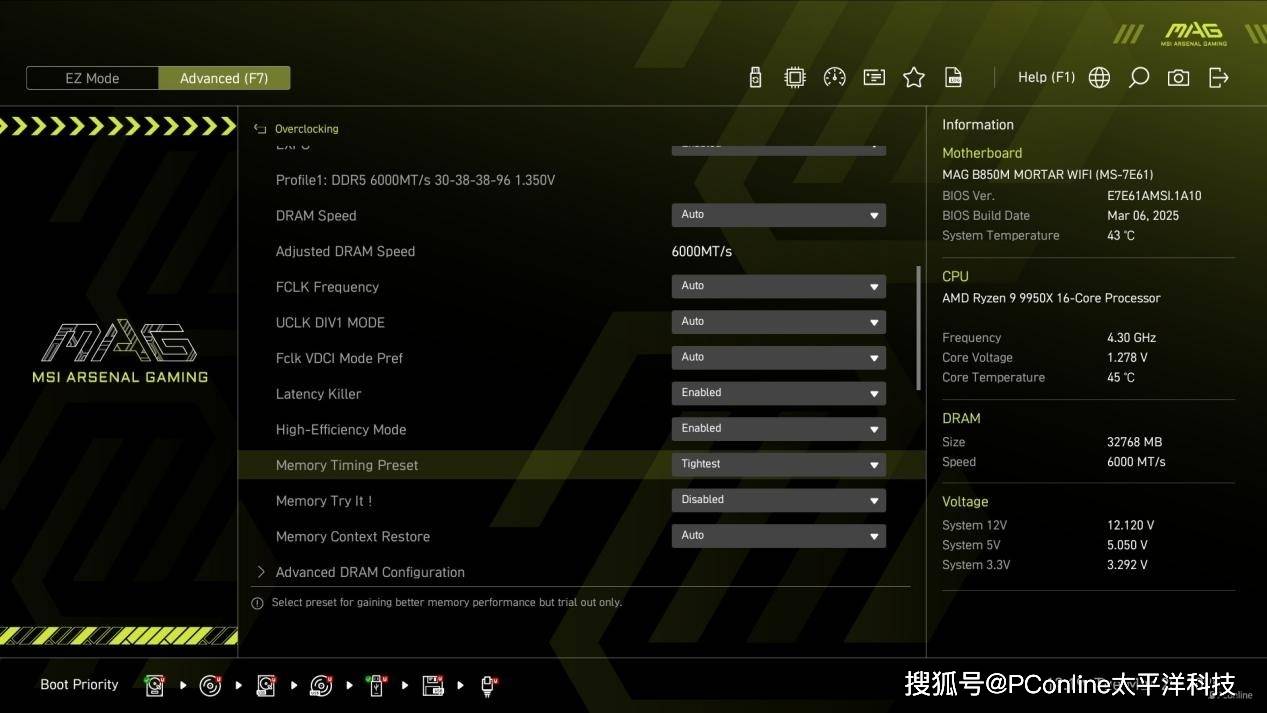Click the BIOS version E7E61AMSI.1A10 value

[x=1154, y=196]
